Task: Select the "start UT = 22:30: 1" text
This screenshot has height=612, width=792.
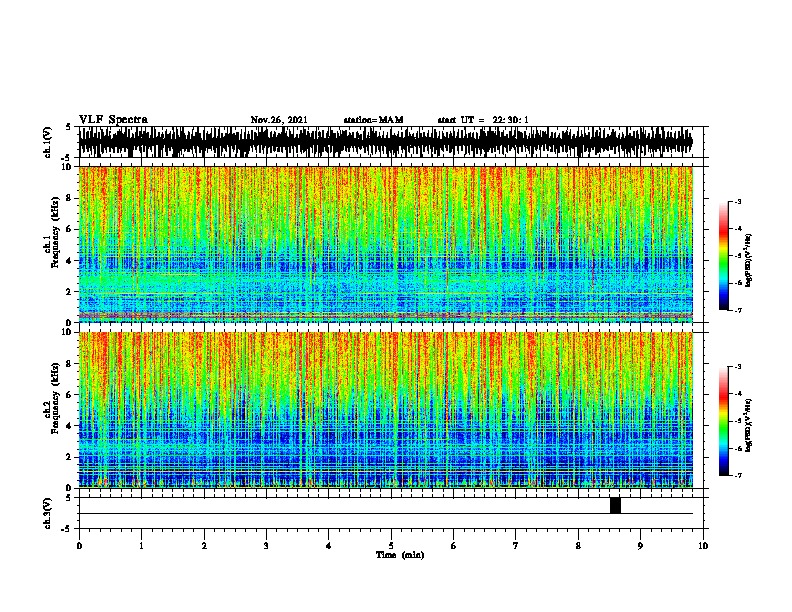Action: pos(483,120)
